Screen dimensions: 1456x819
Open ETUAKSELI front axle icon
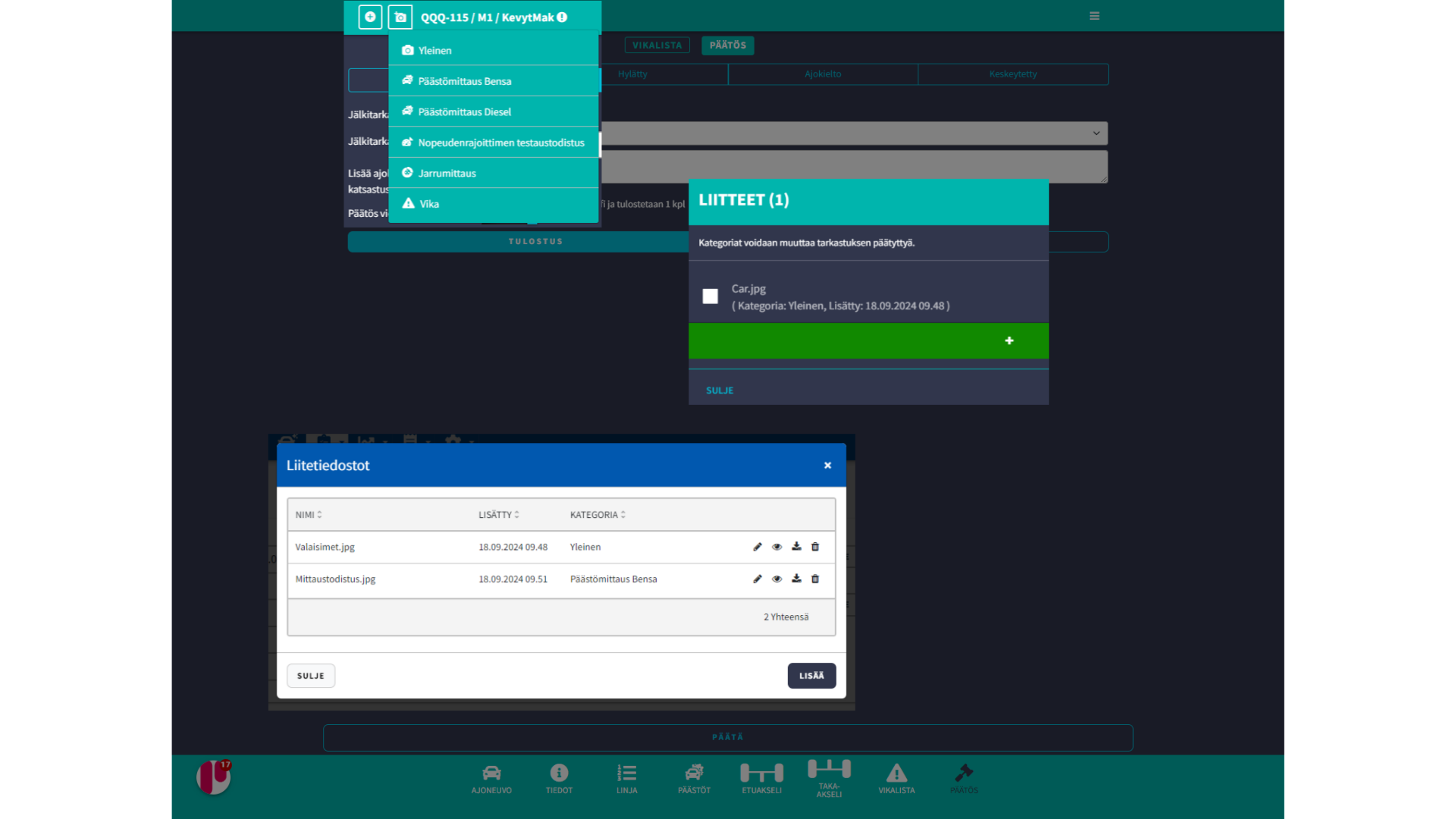click(x=761, y=779)
